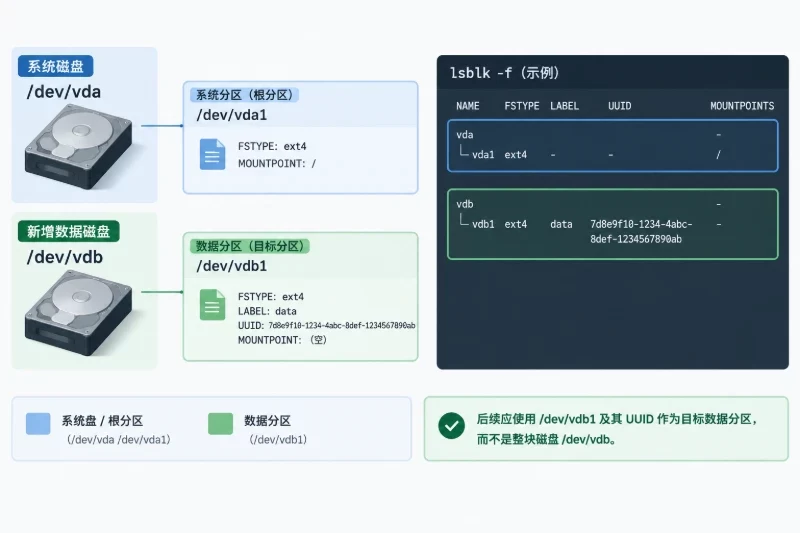Click ext4 in the vdb1 terminal row

[x=516, y=224]
